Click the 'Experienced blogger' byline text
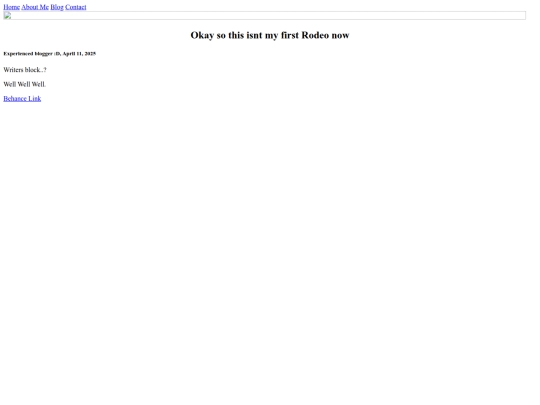Viewport: 540px width, 405px height. point(50,53)
